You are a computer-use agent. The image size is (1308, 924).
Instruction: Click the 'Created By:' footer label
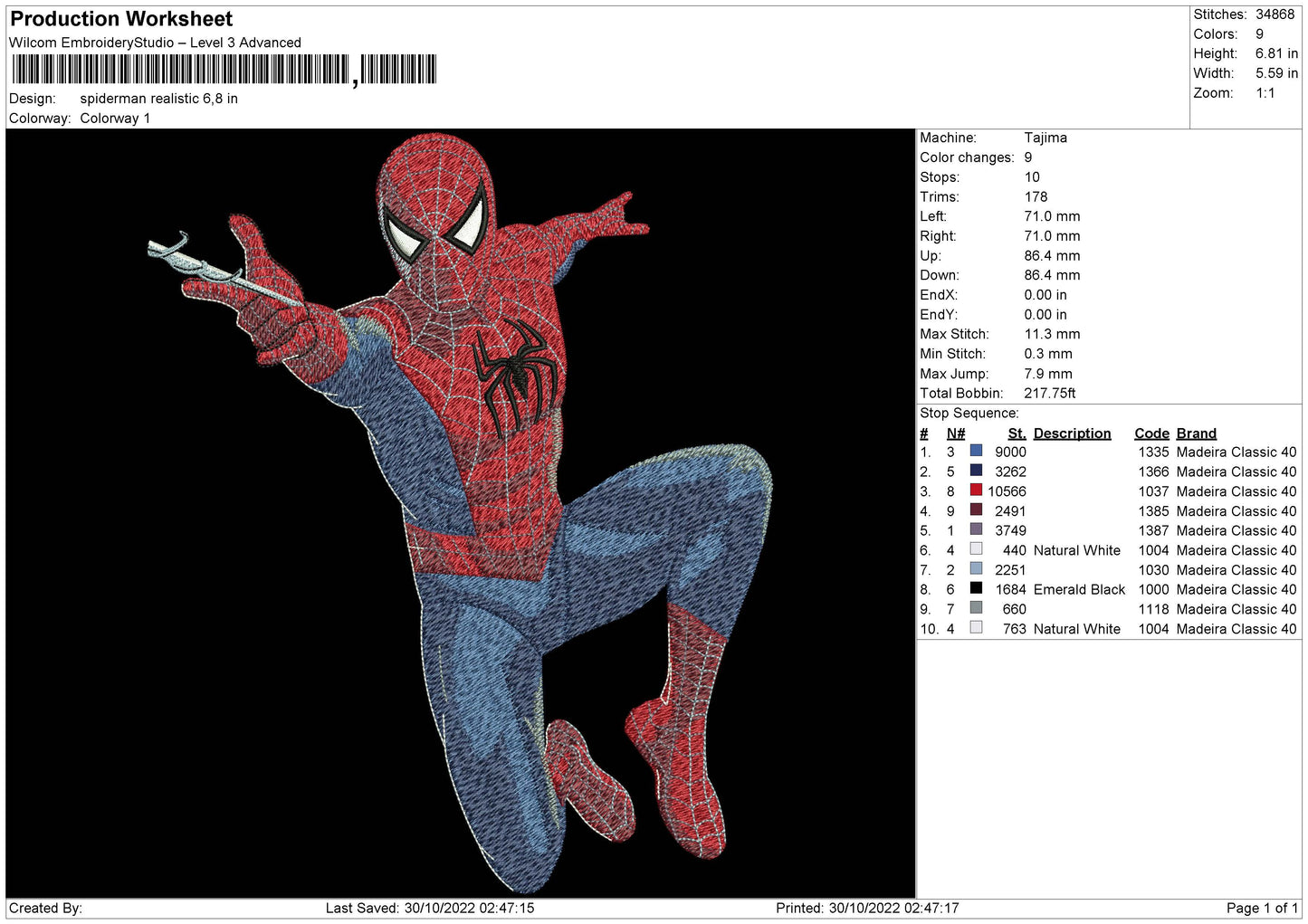point(45,908)
